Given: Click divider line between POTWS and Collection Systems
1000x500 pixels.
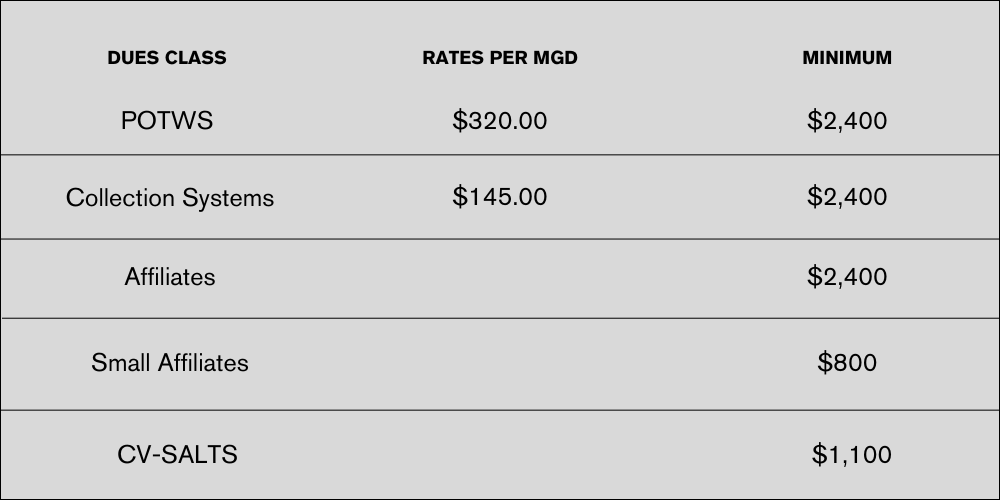Looking at the screenshot, I should coord(500,155).
